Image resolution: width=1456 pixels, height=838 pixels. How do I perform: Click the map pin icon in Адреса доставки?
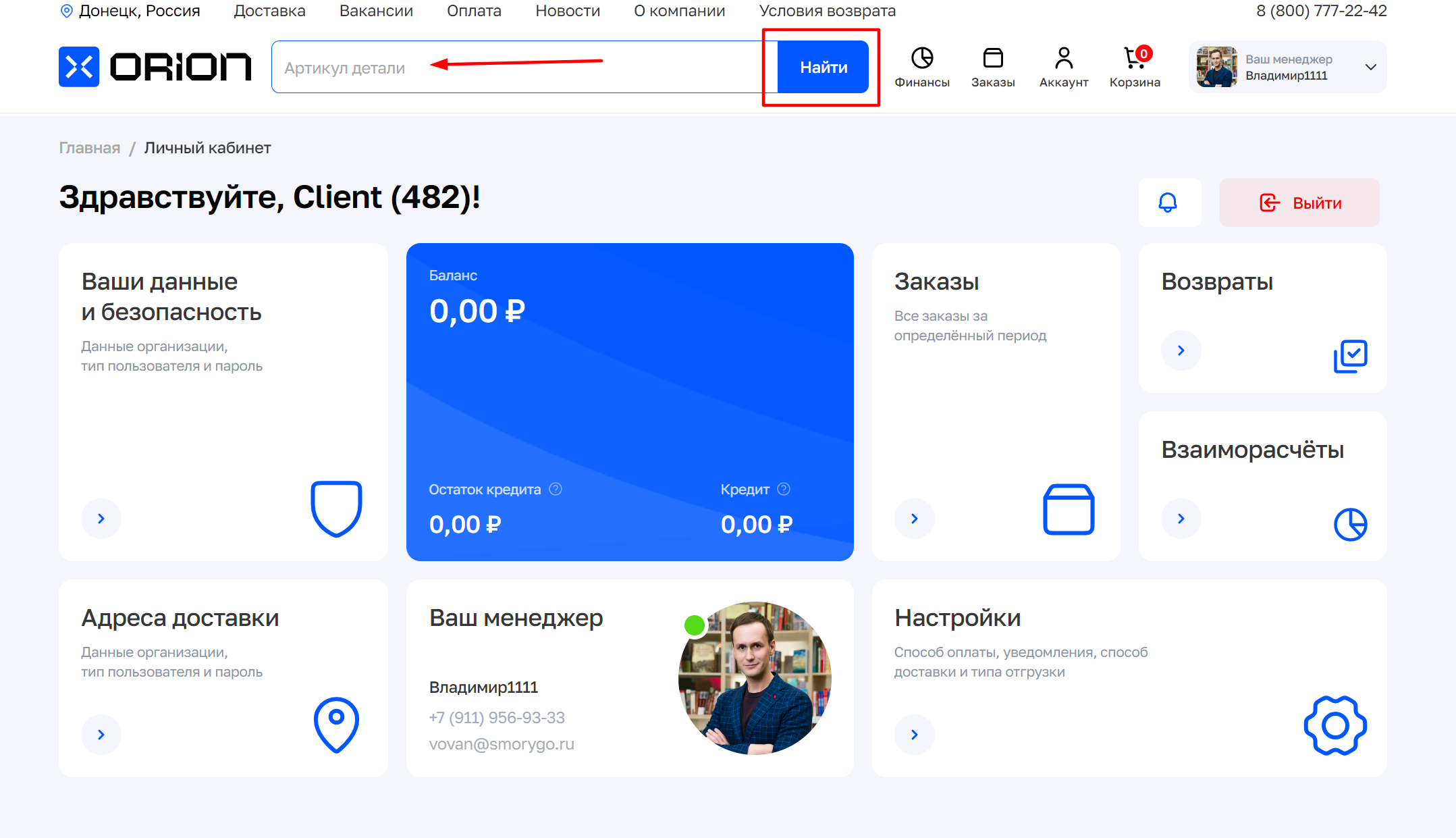[336, 724]
